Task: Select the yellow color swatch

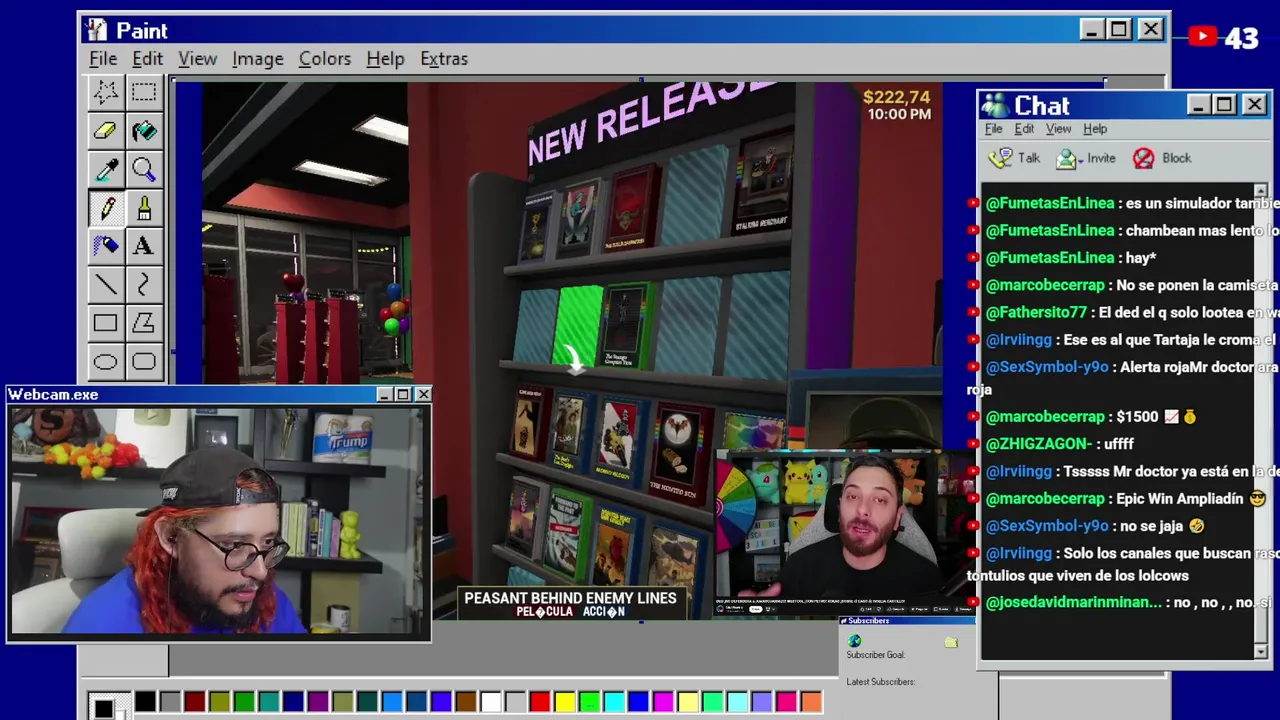Action: click(x=564, y=702)
